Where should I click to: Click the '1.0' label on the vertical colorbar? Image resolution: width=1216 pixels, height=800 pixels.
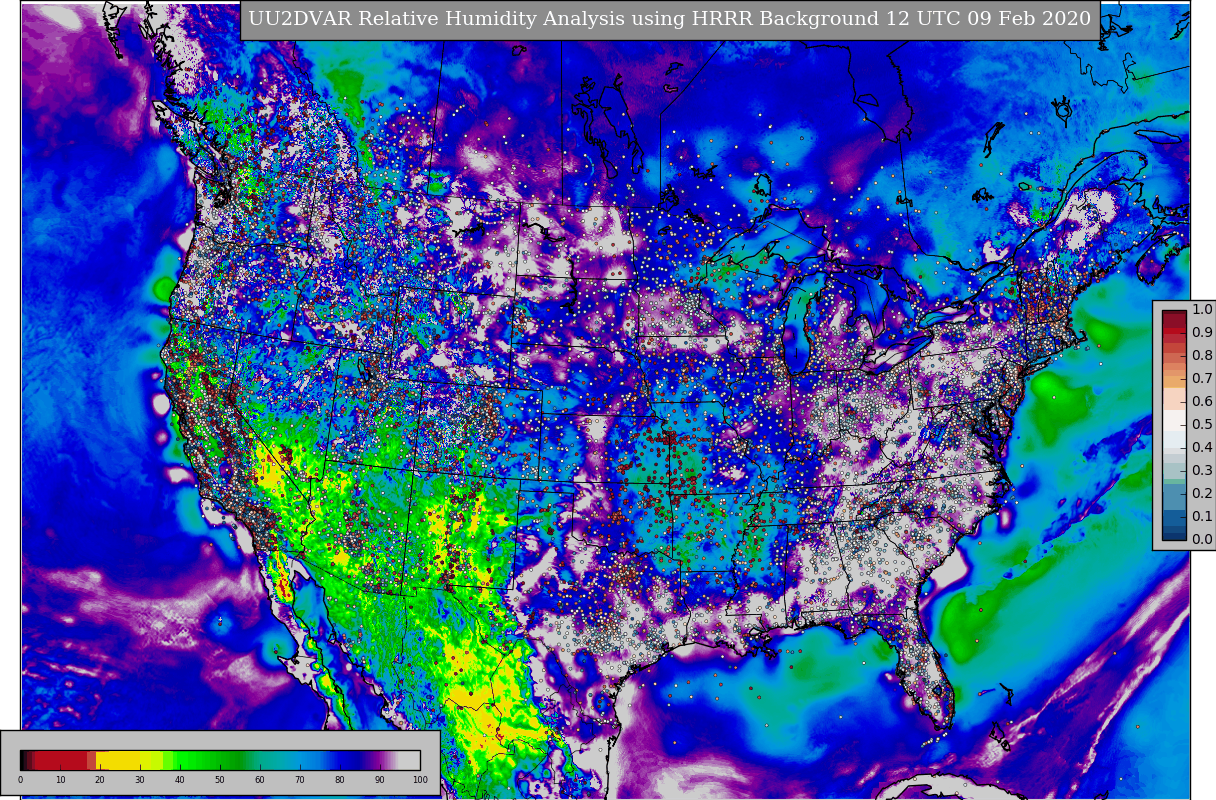coord(1202,310)
